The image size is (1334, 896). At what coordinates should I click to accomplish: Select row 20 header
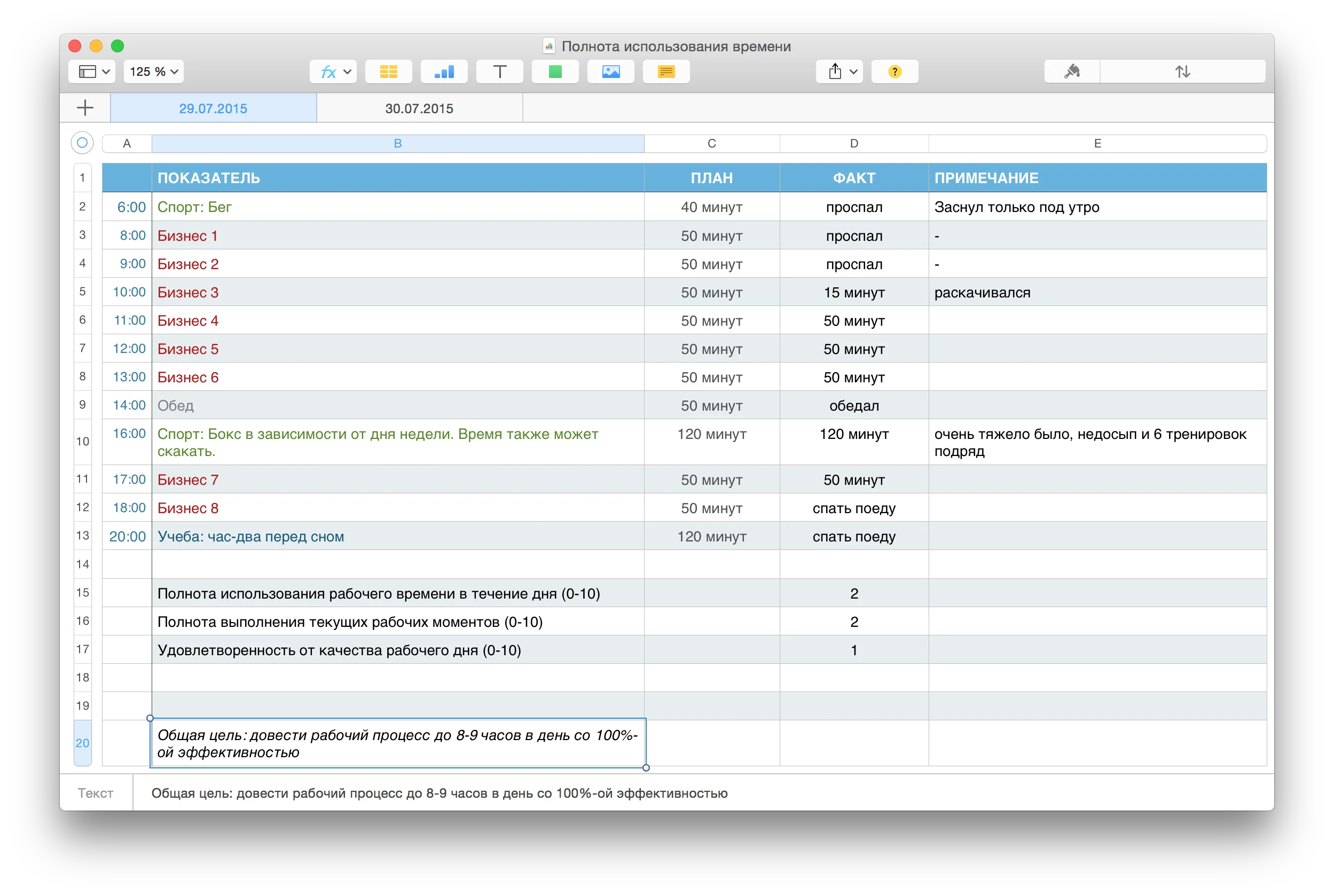(82, 742)
